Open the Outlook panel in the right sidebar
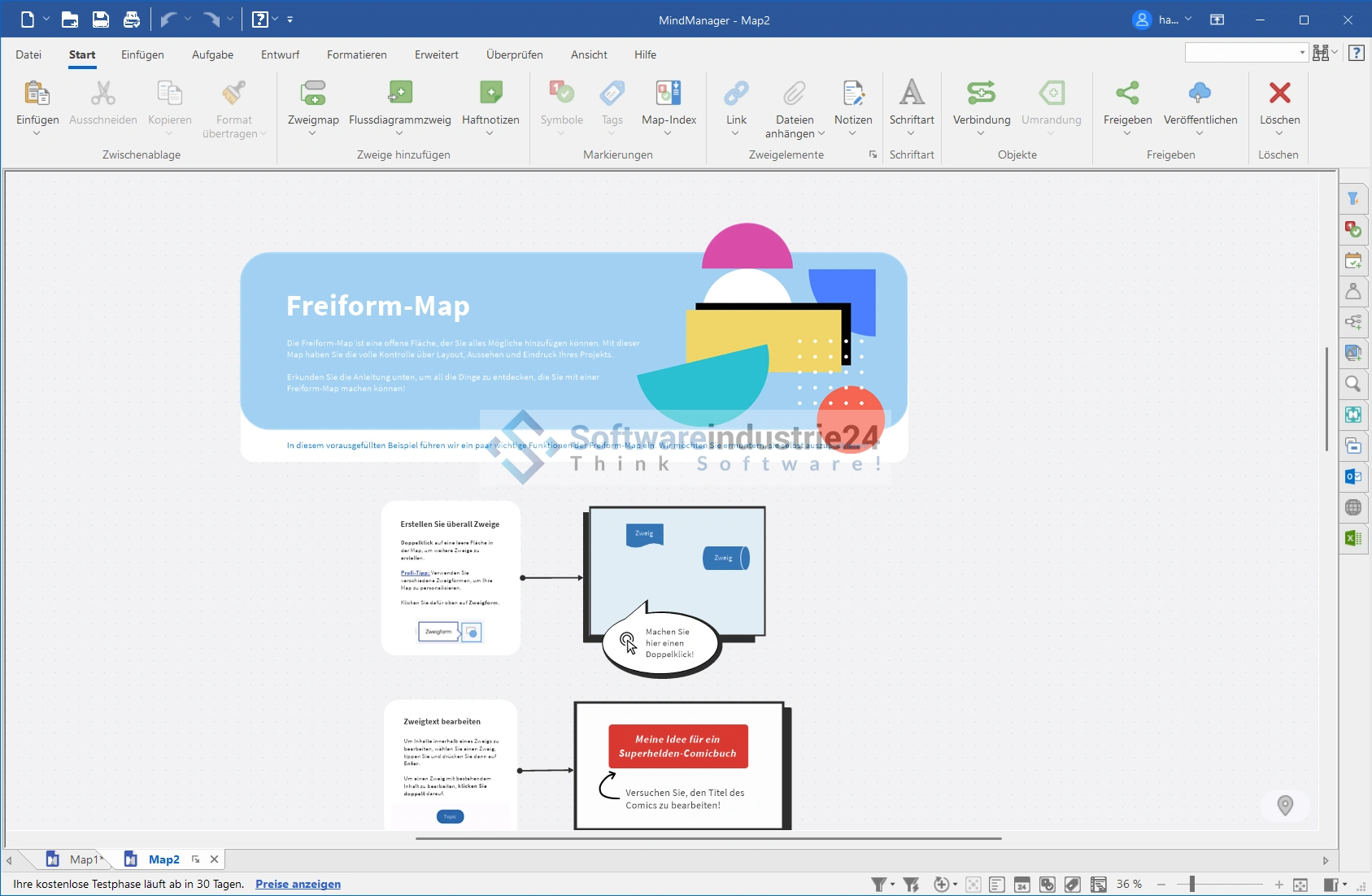Viewport: 1372px width, 896px height. click(1353, 476)
